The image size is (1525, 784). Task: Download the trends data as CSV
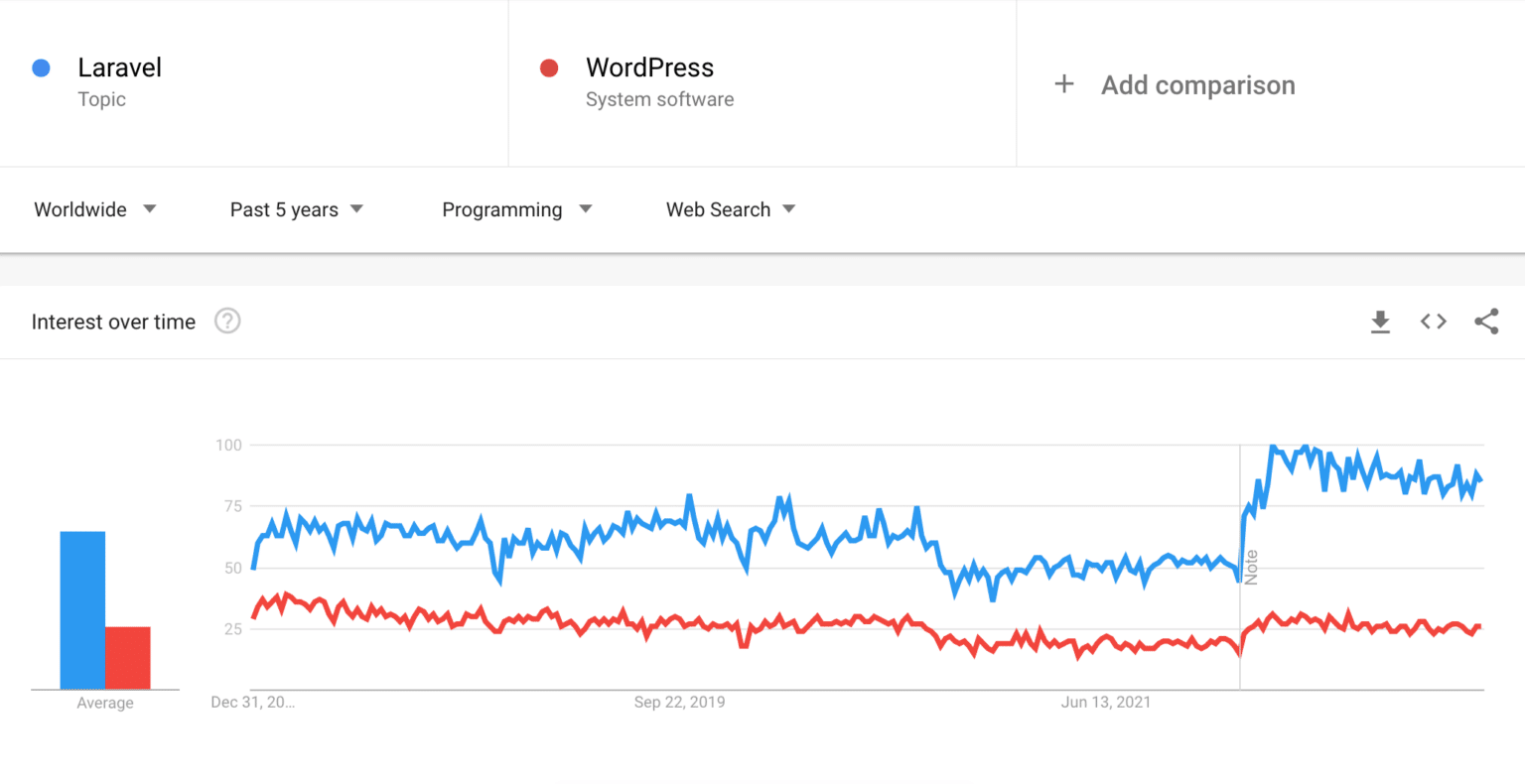1380,321
